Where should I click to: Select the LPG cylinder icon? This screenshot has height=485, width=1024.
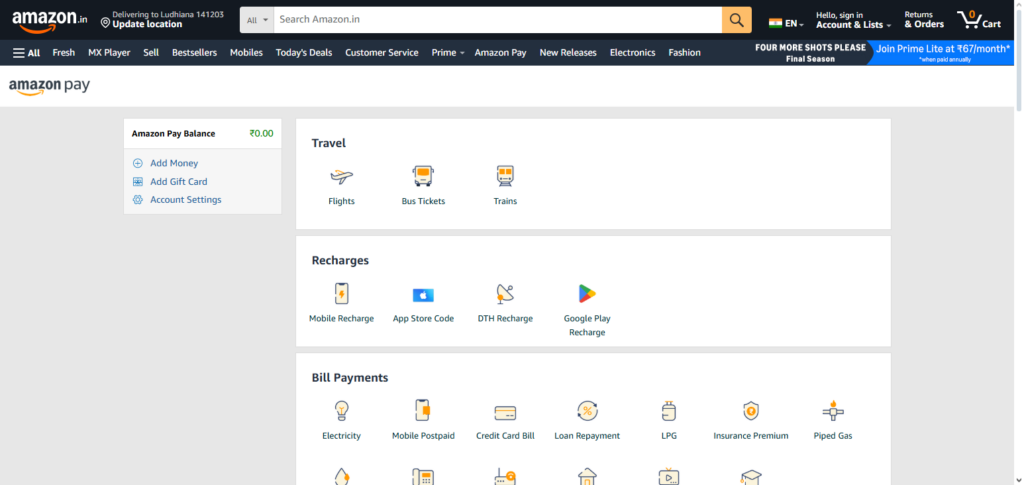tap(669, 411)
